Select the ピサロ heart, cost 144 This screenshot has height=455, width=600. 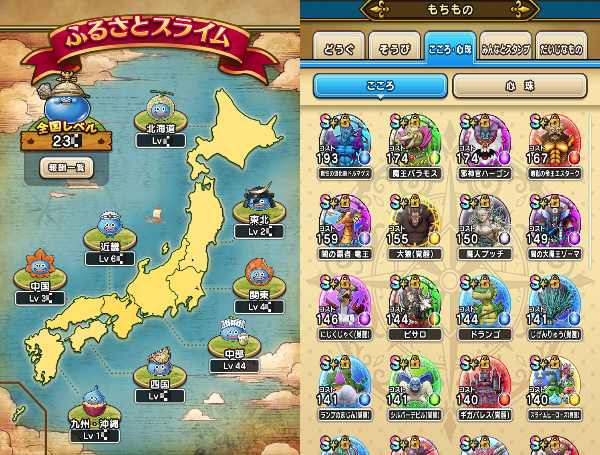415,307
